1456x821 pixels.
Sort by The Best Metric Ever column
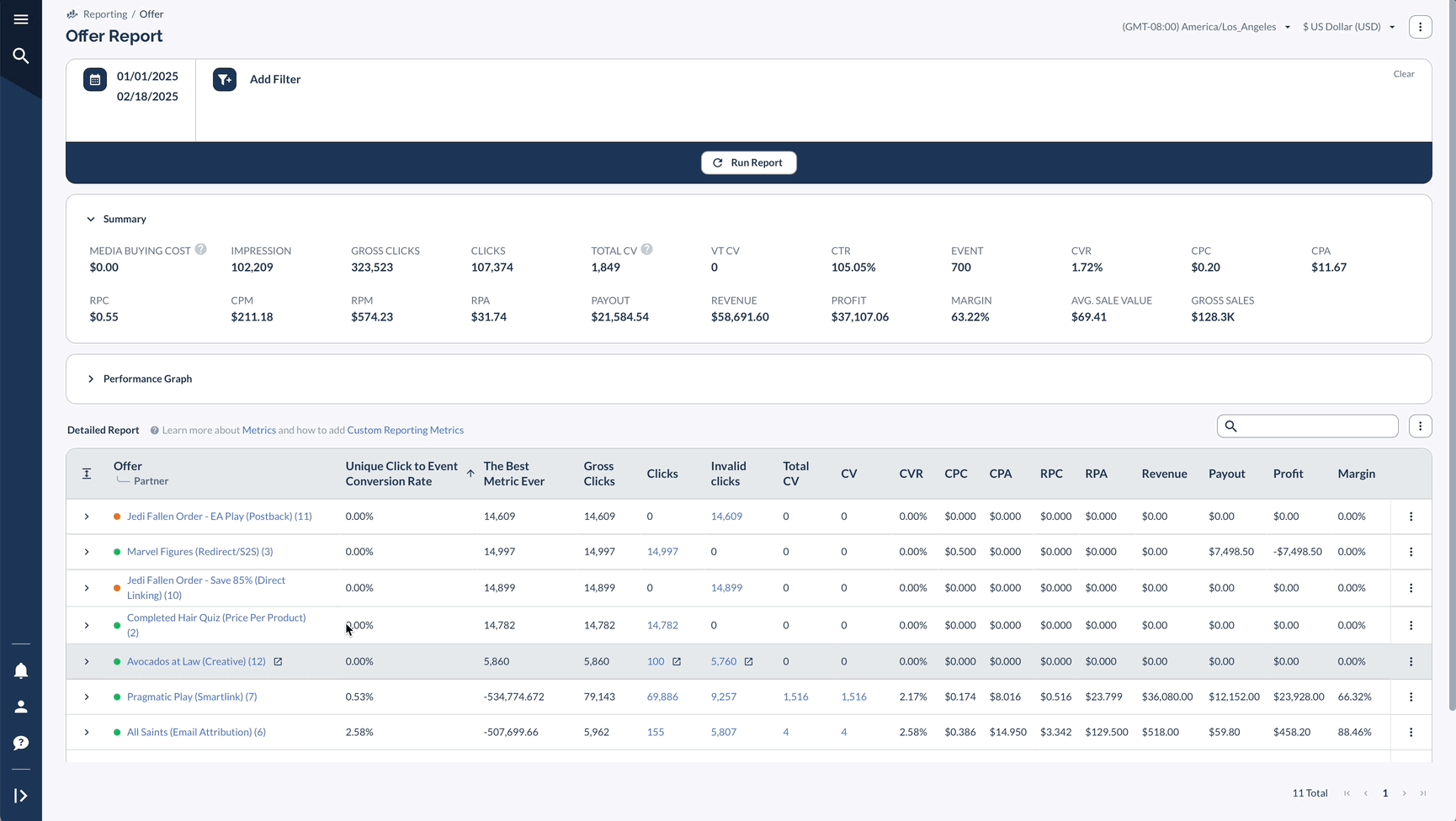point(514,474)
